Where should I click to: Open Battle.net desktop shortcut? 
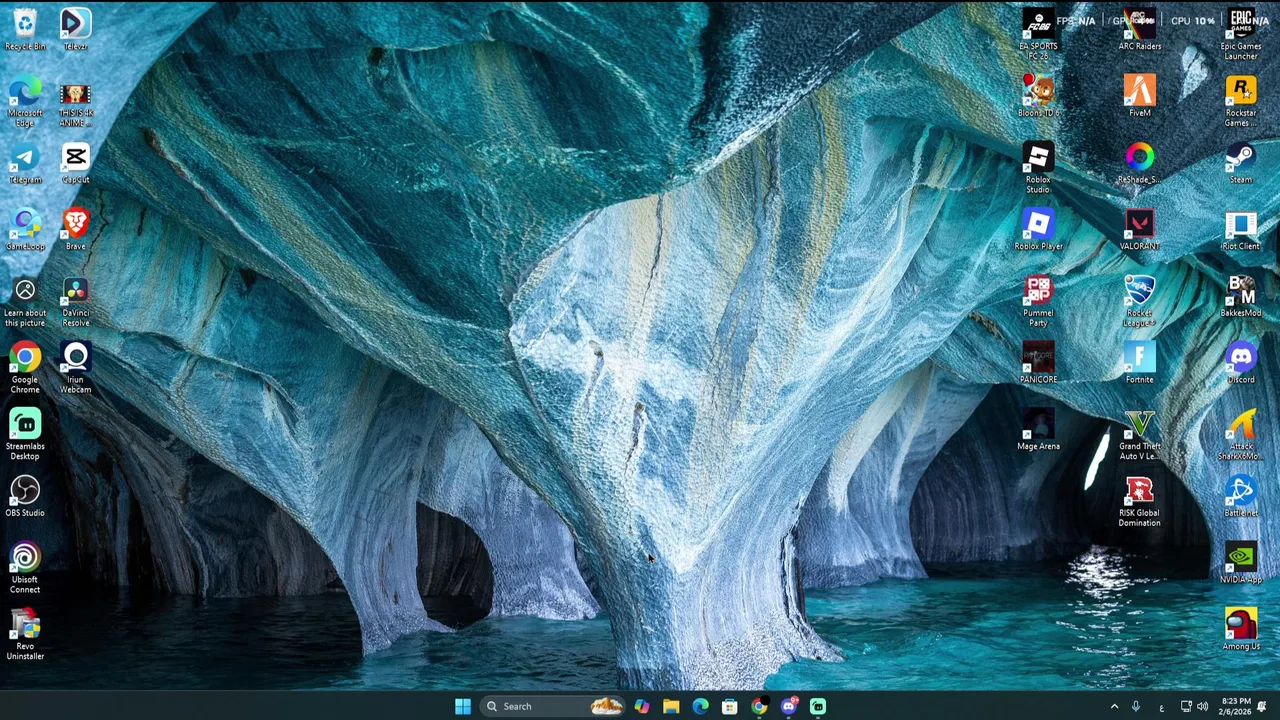(1240, 496)
